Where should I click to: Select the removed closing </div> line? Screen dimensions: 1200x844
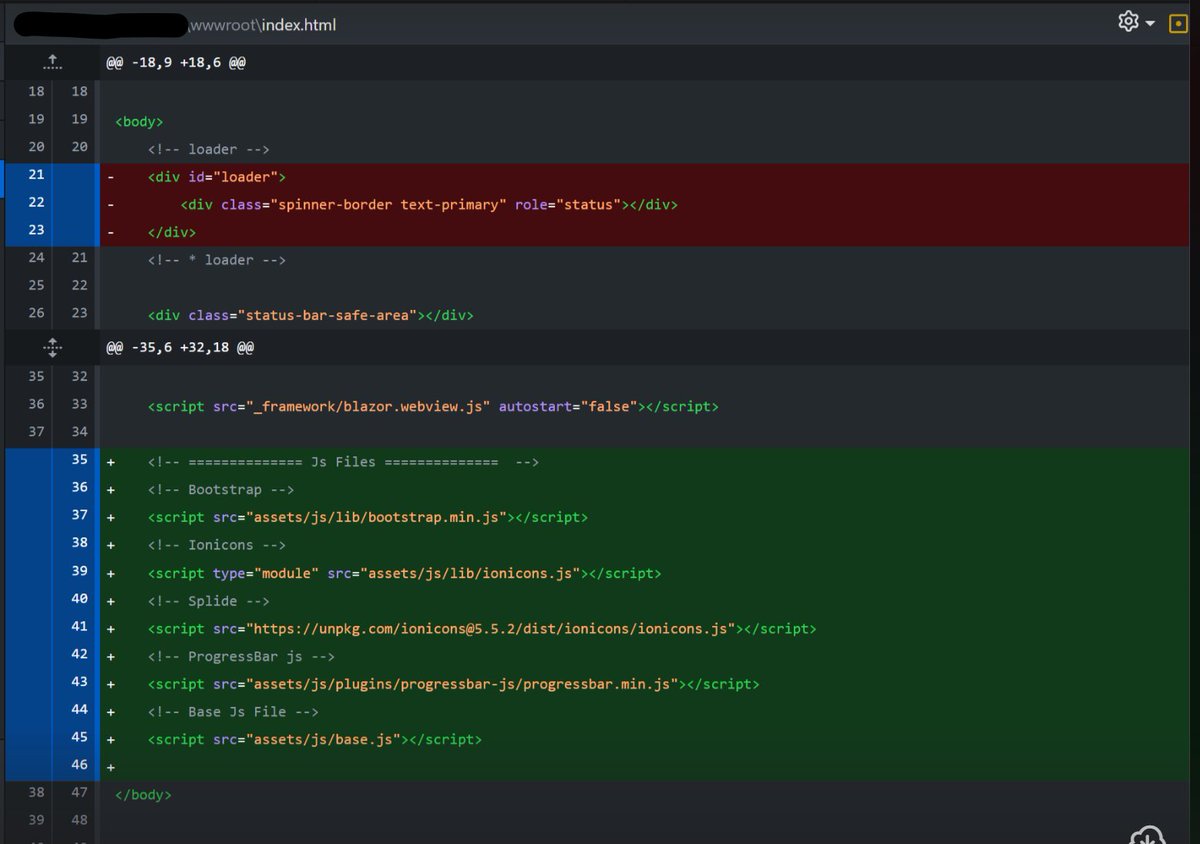[172, 232]
